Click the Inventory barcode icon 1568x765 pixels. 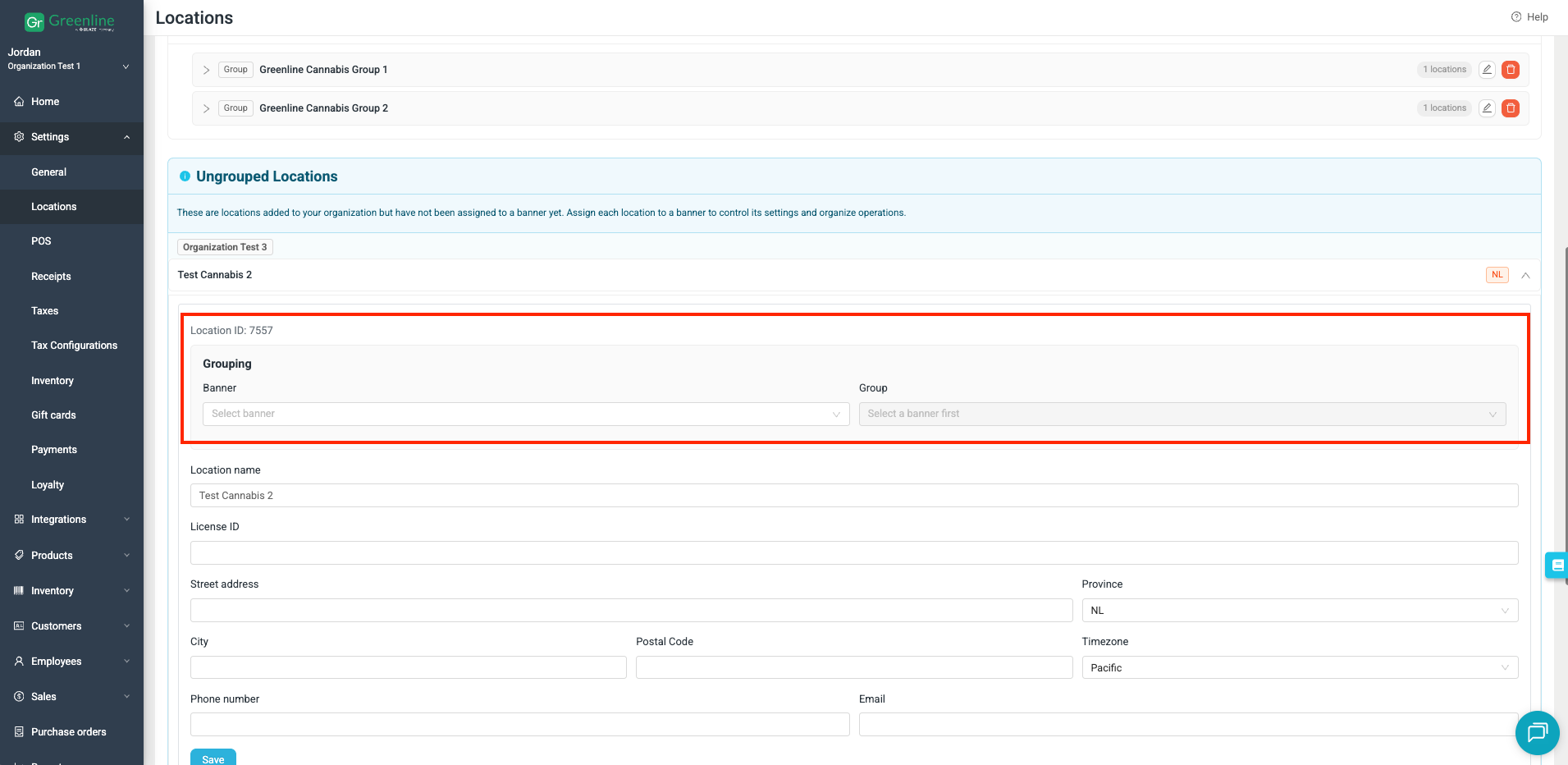pos(19,591)
